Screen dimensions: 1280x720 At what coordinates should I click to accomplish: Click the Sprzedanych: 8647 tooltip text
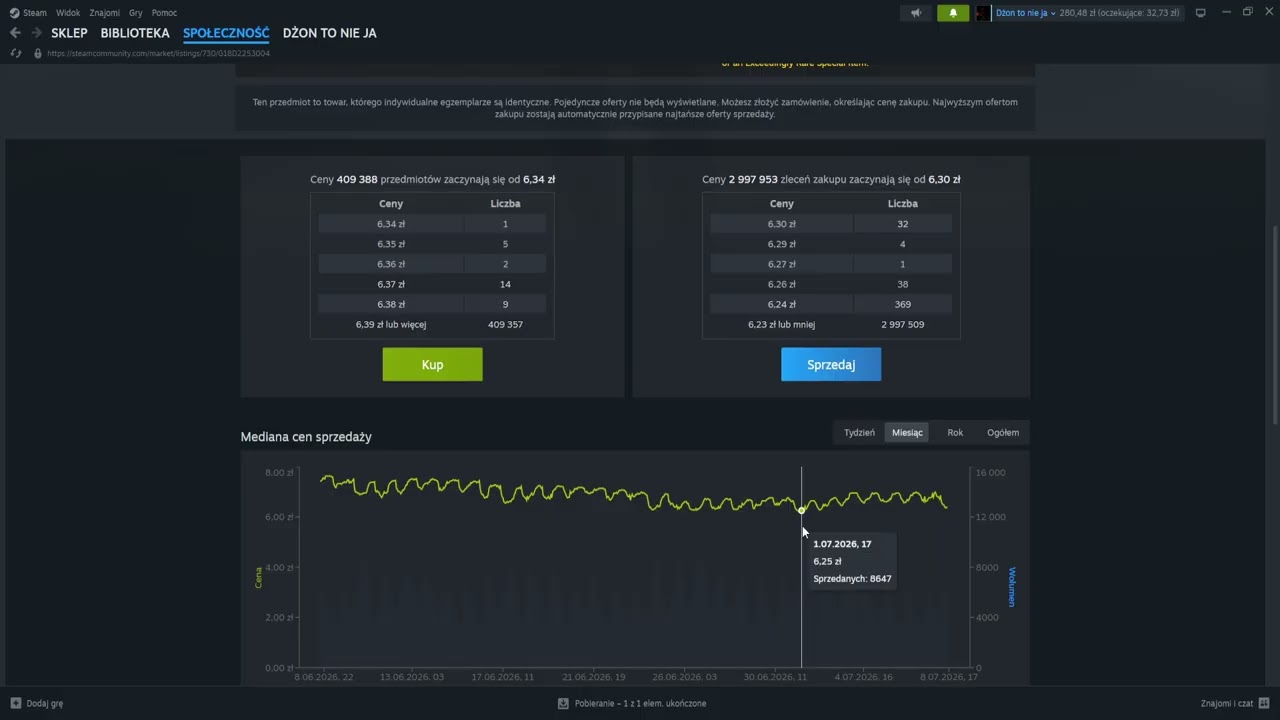click(852, 579)
